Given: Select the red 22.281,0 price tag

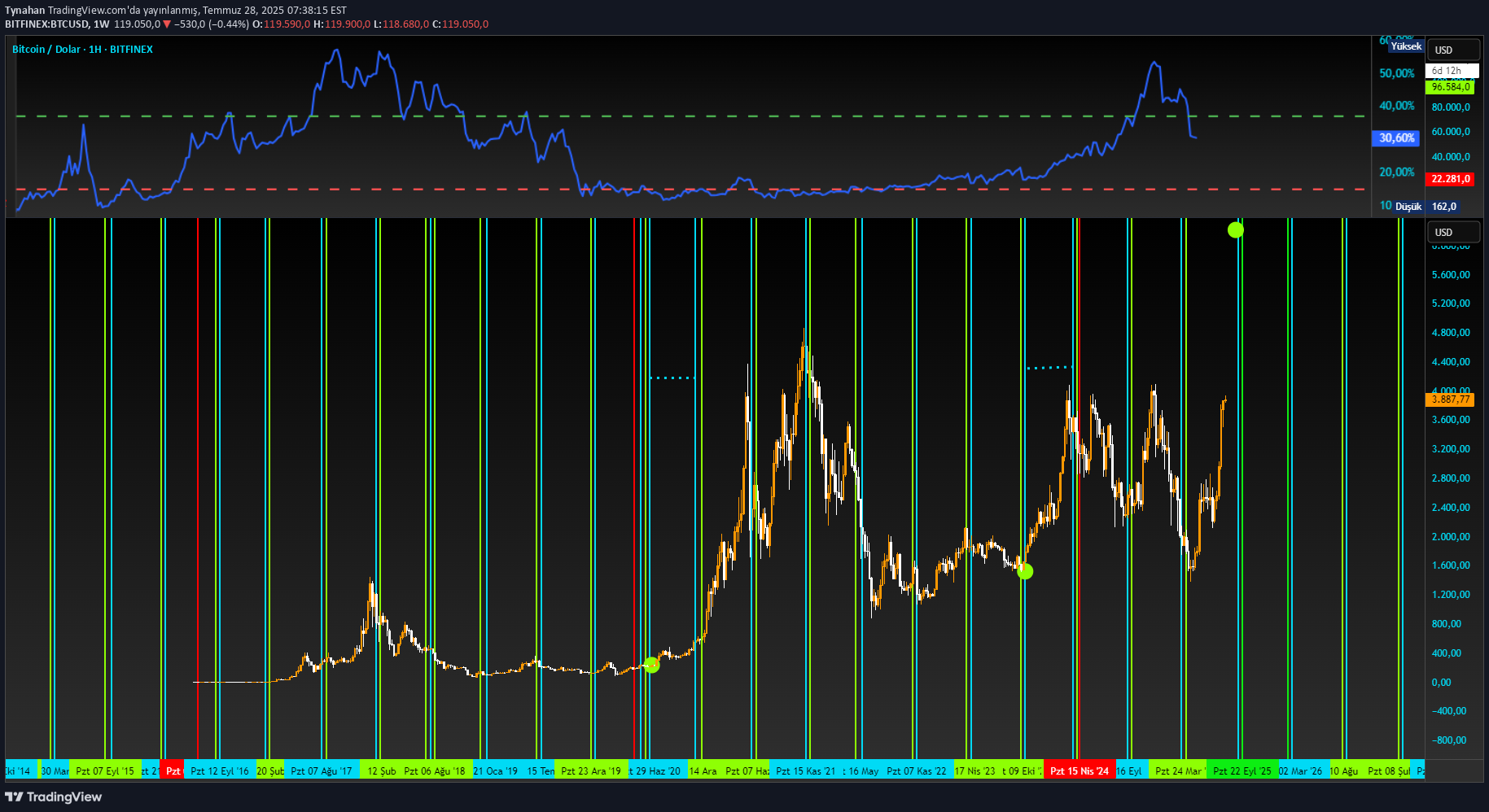Looking at the screenshot, I should [x=1450, y=179].
